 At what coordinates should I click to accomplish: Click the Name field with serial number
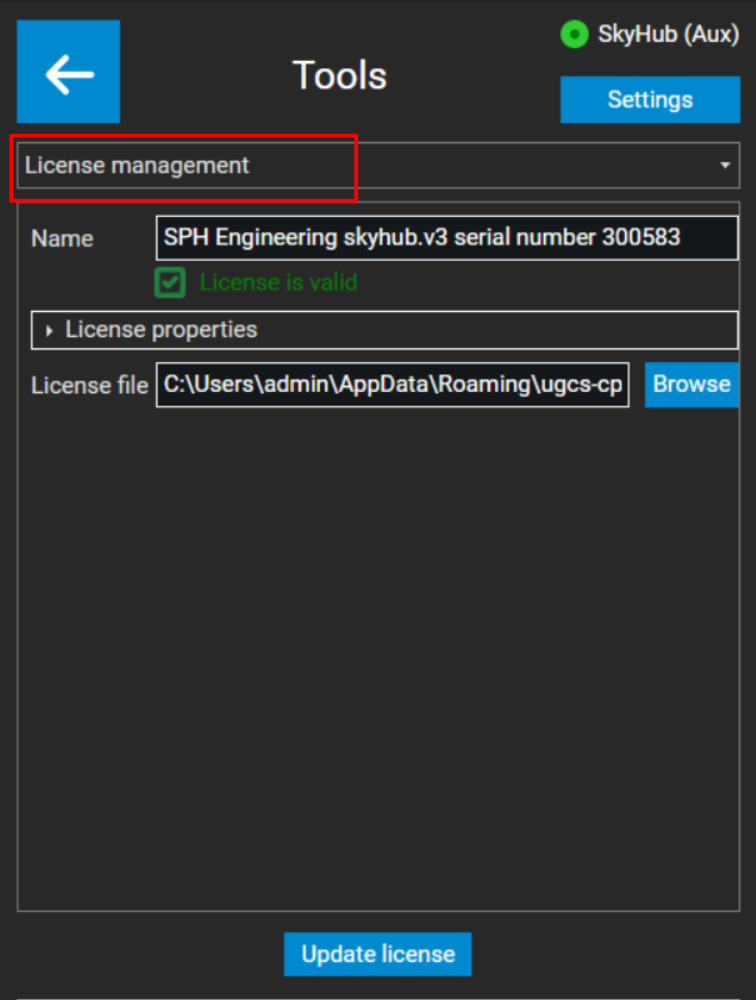click(447, 238)
